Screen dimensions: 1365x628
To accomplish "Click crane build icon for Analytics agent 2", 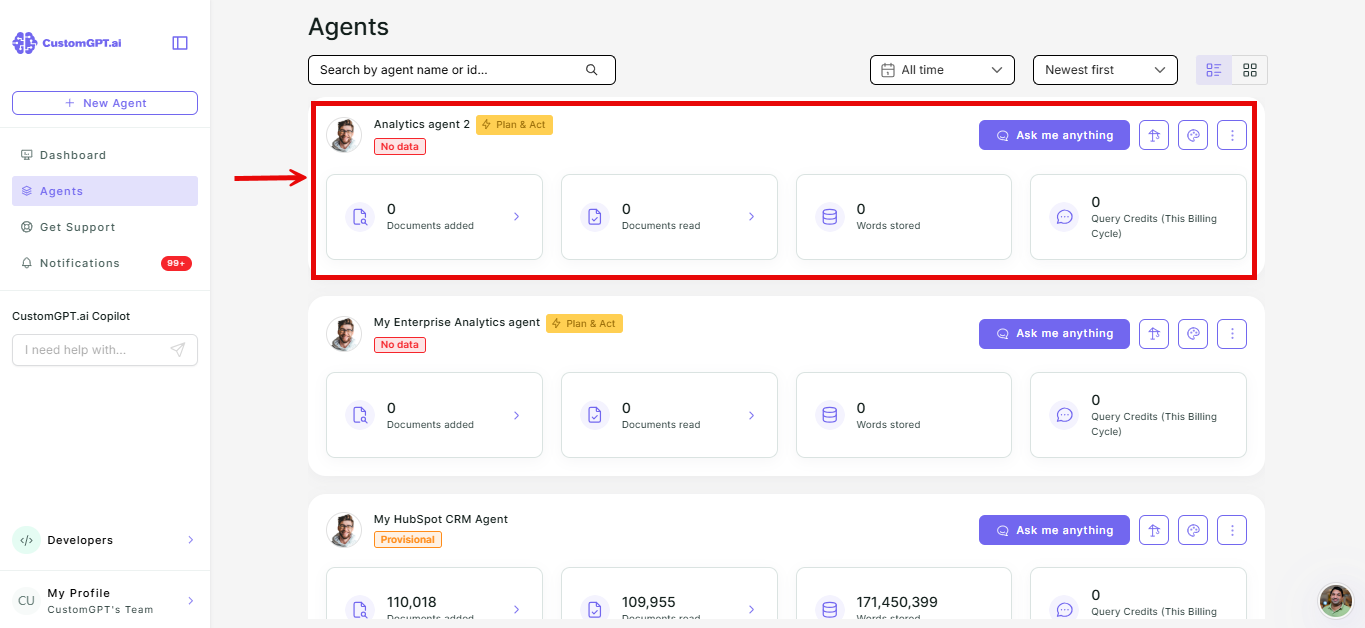I will tap(1154, 135).
